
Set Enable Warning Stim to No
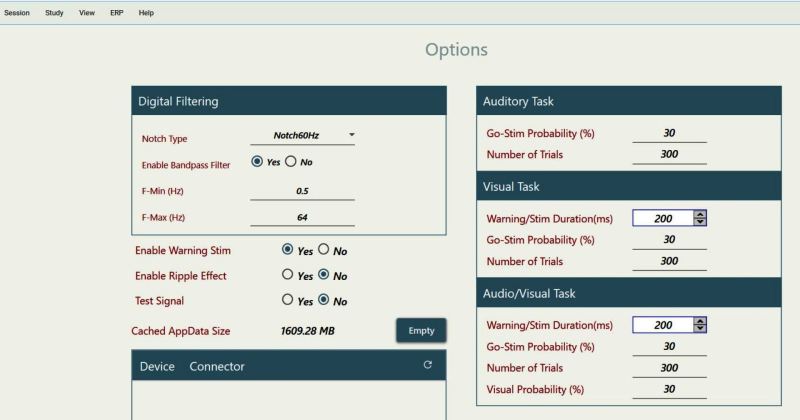323,250
